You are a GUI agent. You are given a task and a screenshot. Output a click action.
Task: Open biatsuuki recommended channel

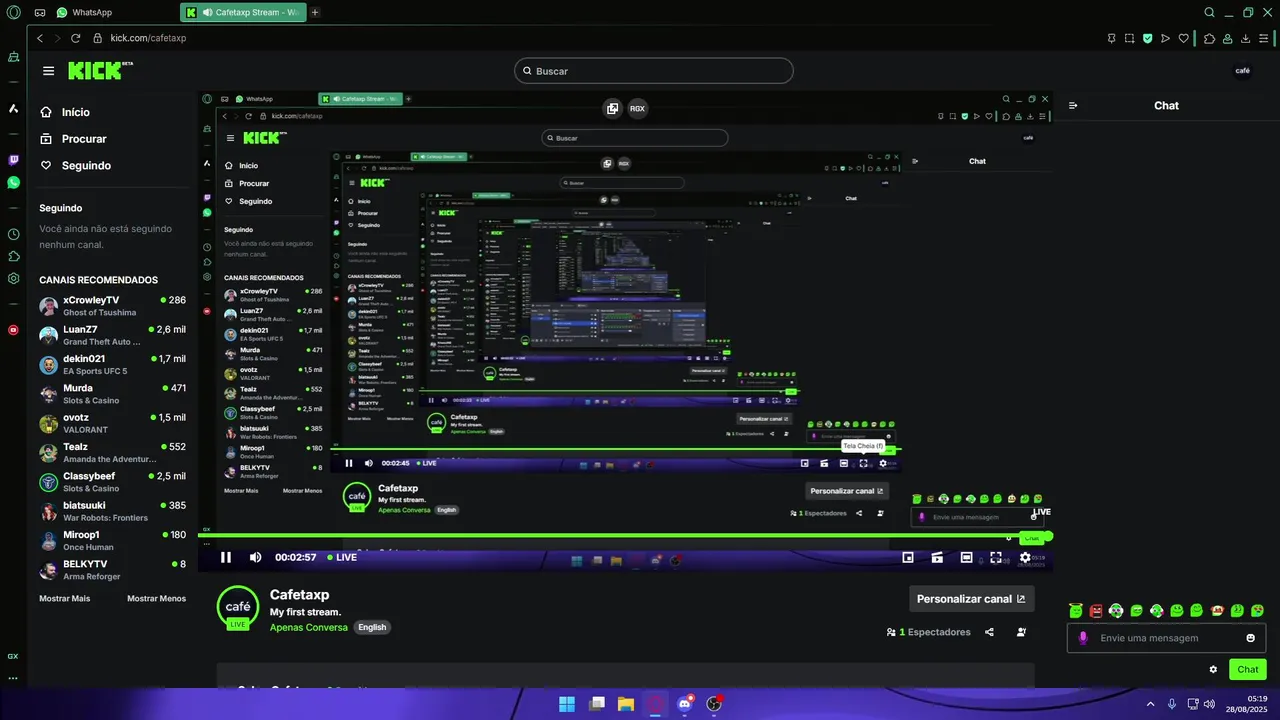tap(112, 511)
